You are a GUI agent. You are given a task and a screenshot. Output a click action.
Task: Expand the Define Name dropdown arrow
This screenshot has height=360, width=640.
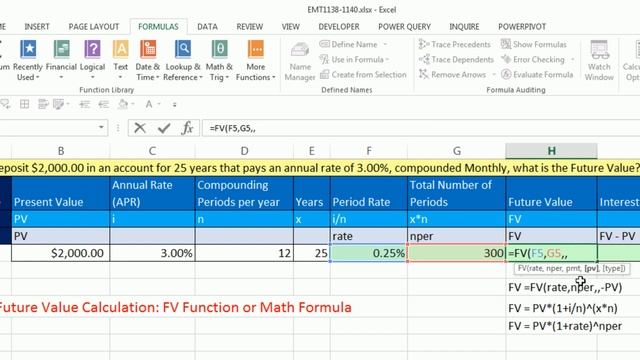coord(385,44)
